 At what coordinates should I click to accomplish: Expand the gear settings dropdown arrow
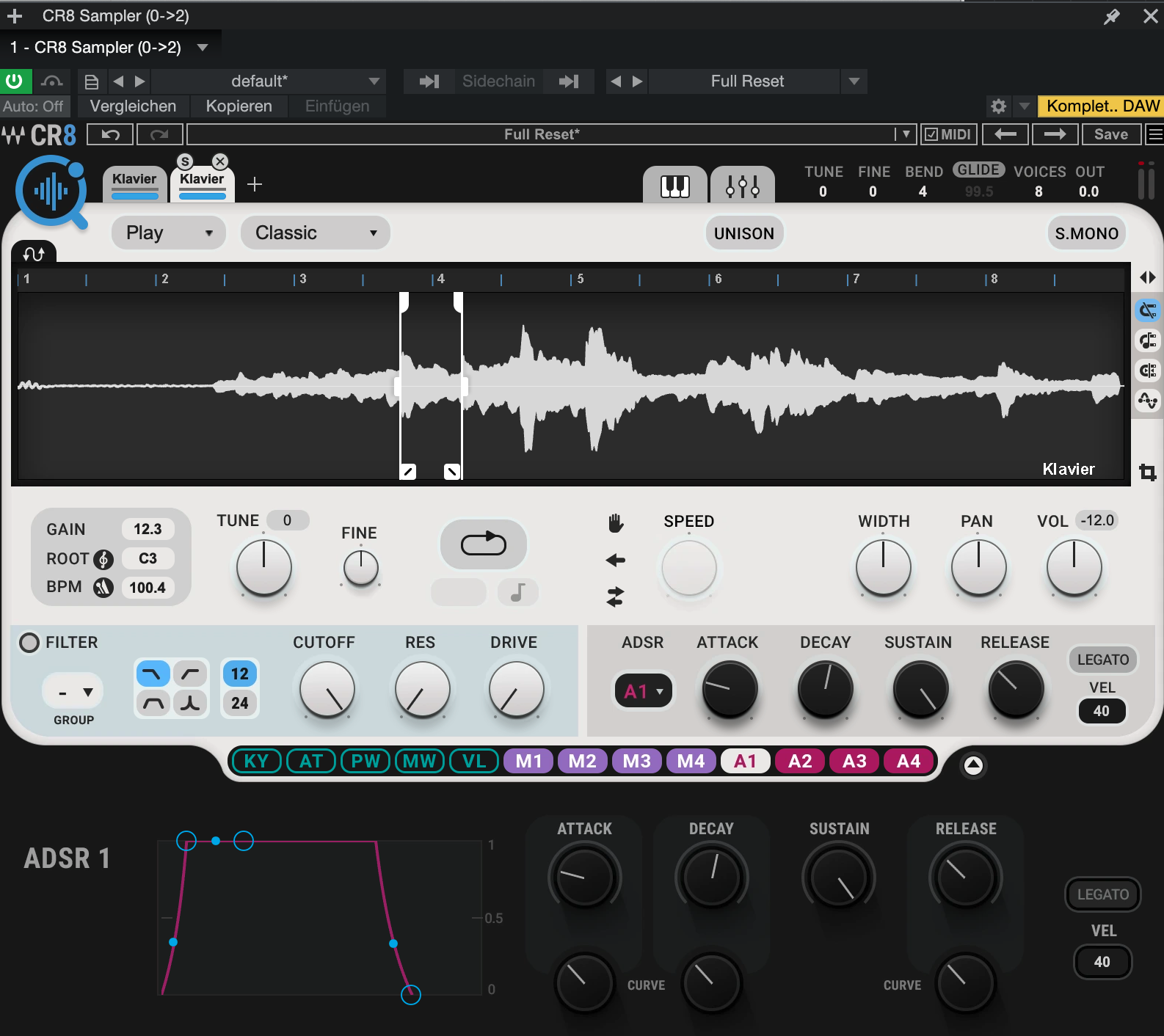1024,106
